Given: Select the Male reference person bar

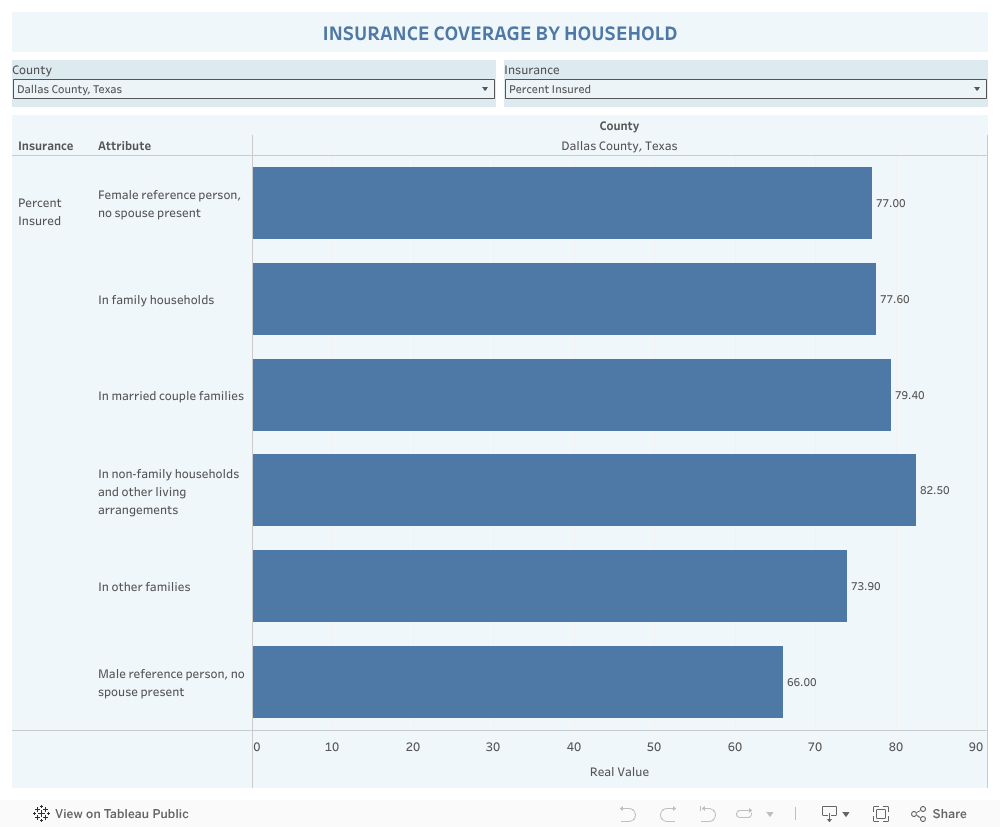Looking at the screenshot, I should click(517, 682).
